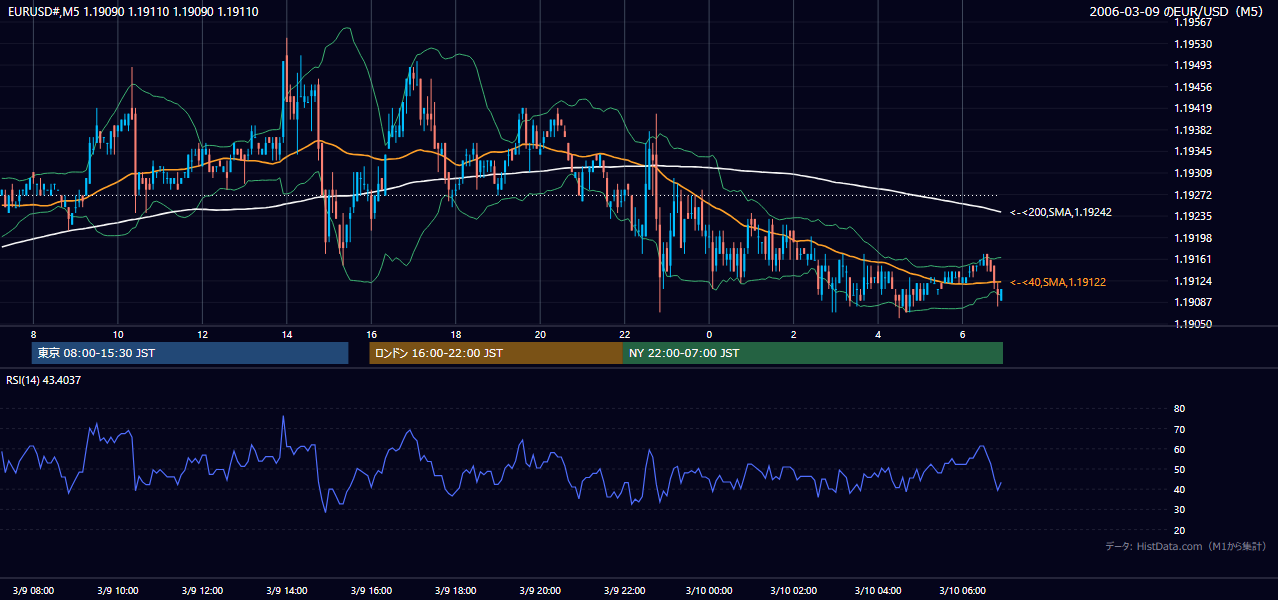Image resolution: width=1278 pixels, height=600 pixels.
Task: Click the 40 SMA 1.19122 label
Action: (1058, 283)
